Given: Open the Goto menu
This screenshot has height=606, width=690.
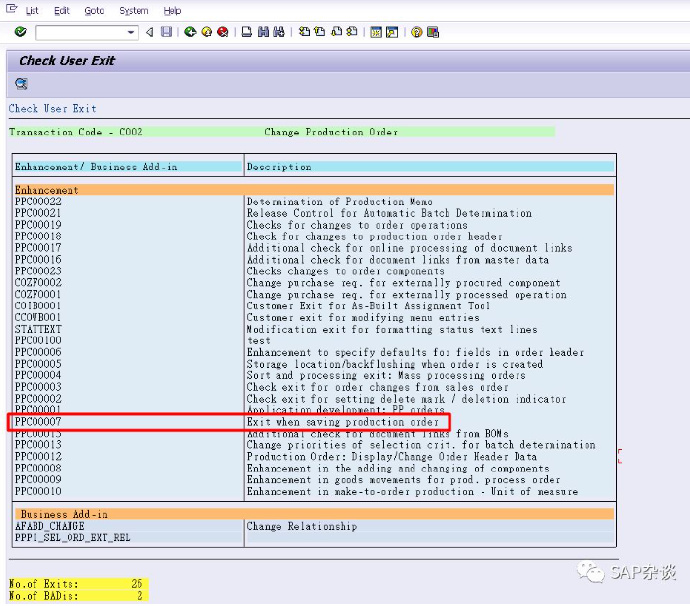Looking at the screenshot, I should coord(94,11).
